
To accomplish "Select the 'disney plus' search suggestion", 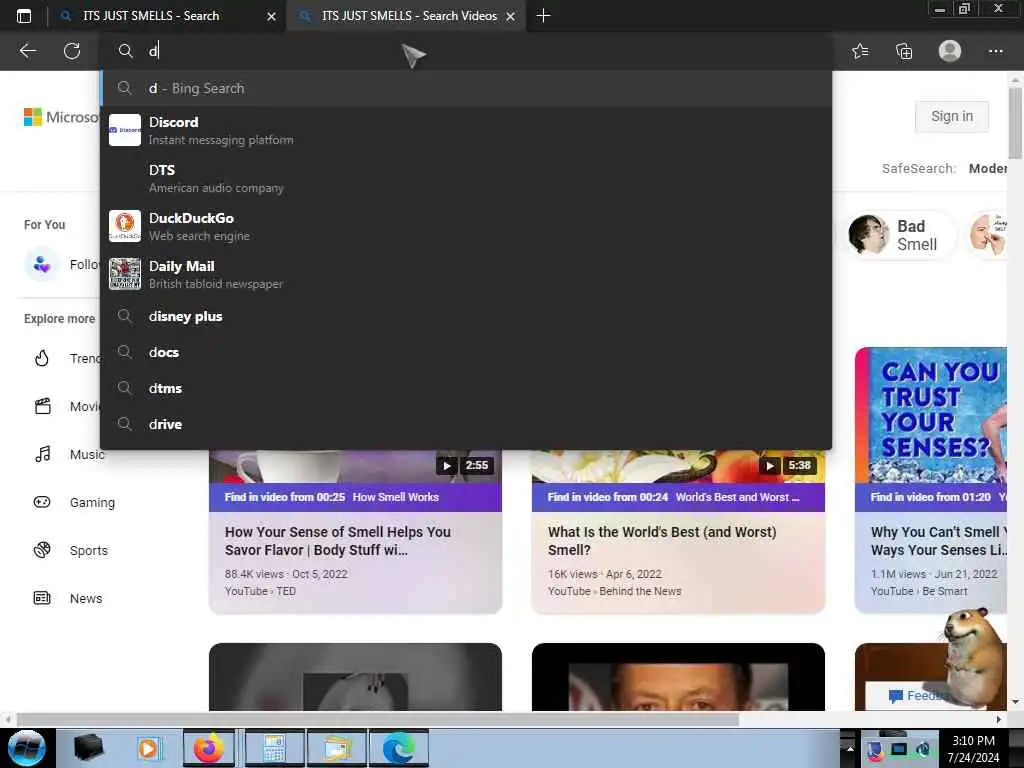I will [466, 317].
